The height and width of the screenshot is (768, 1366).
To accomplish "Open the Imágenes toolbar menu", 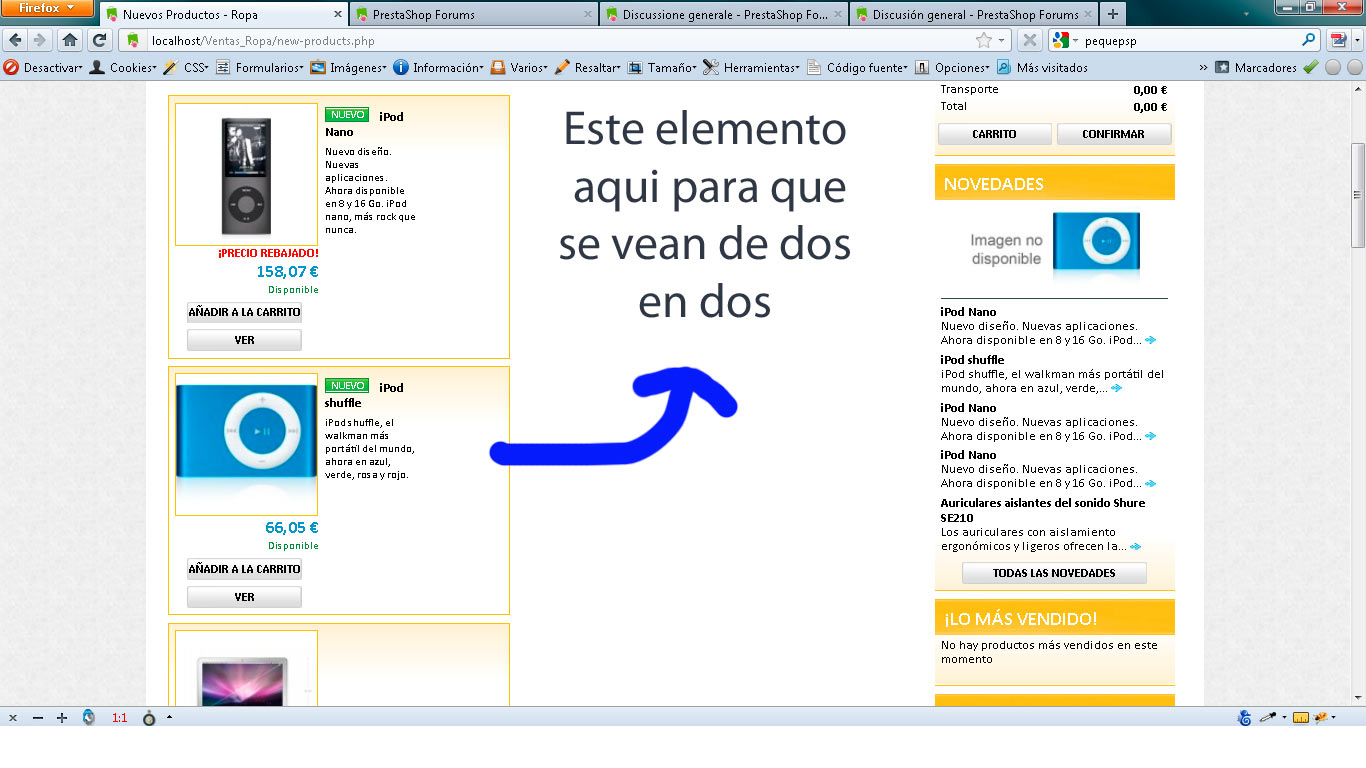I will click(x=348, y=68).
